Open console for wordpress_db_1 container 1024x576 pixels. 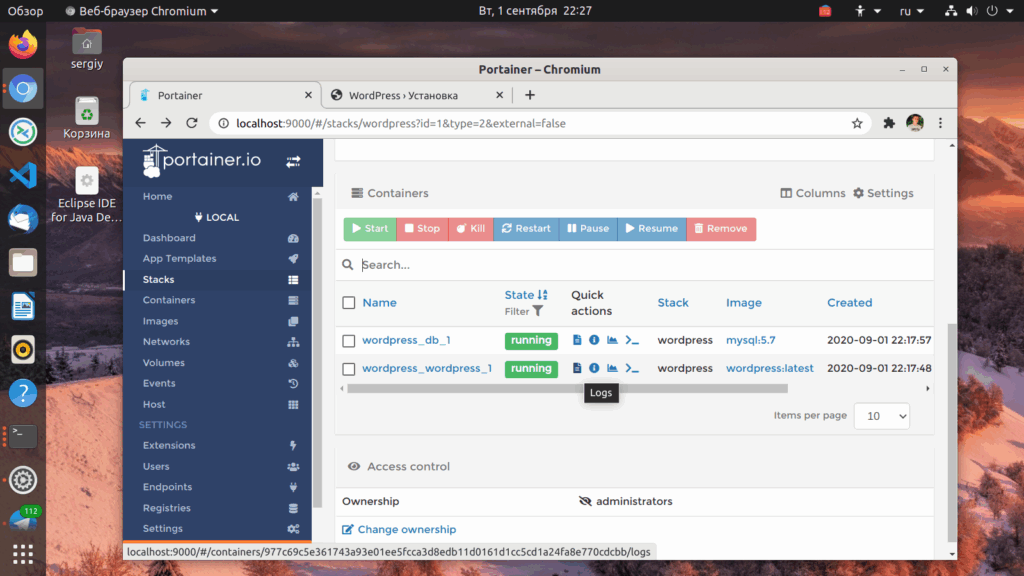[632, 340]
